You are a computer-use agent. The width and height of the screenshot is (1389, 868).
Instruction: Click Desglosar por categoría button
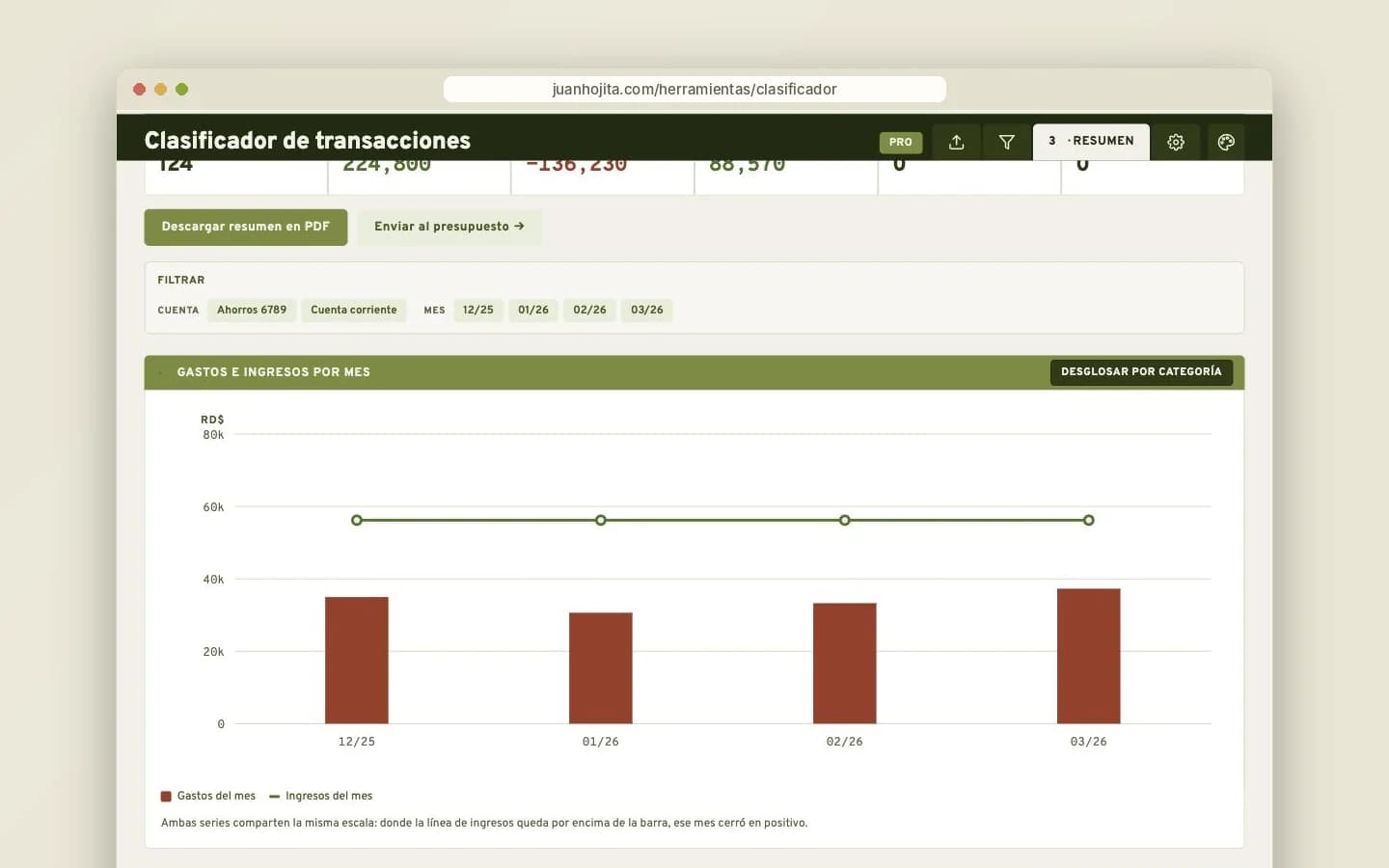pos(1141,372)
